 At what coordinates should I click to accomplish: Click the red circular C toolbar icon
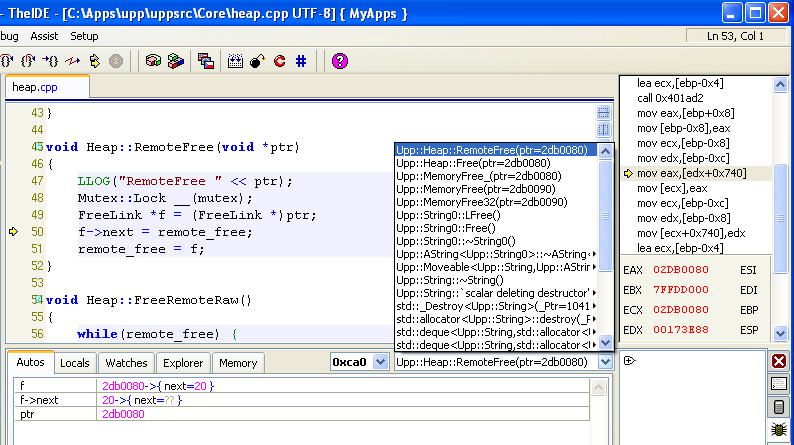pyautogui.click(x=279, y=61)
